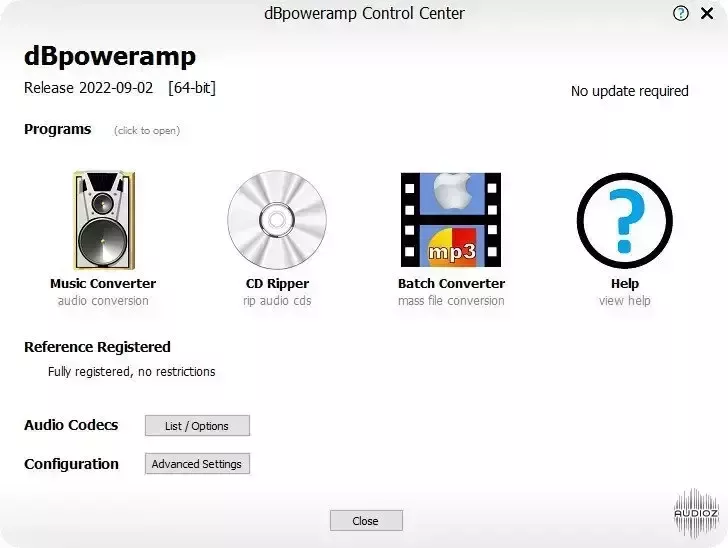The height and width of the screenshot is (548, 728).
Task: Click the 'rip audio cds' subtitle
Action: (277, 301)
